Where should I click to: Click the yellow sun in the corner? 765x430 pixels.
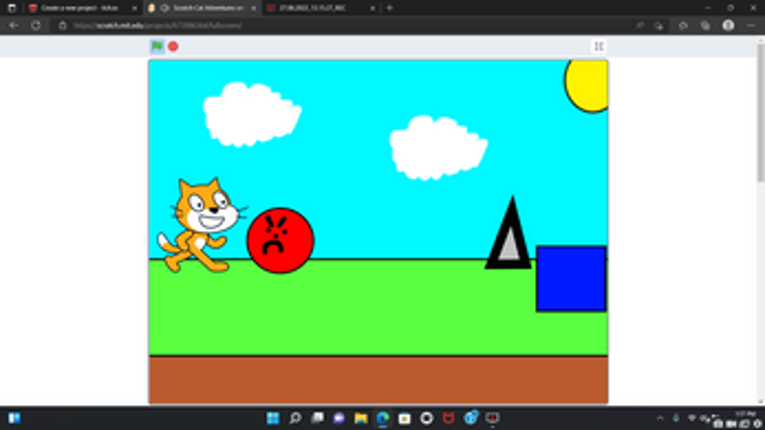[587, 85]
